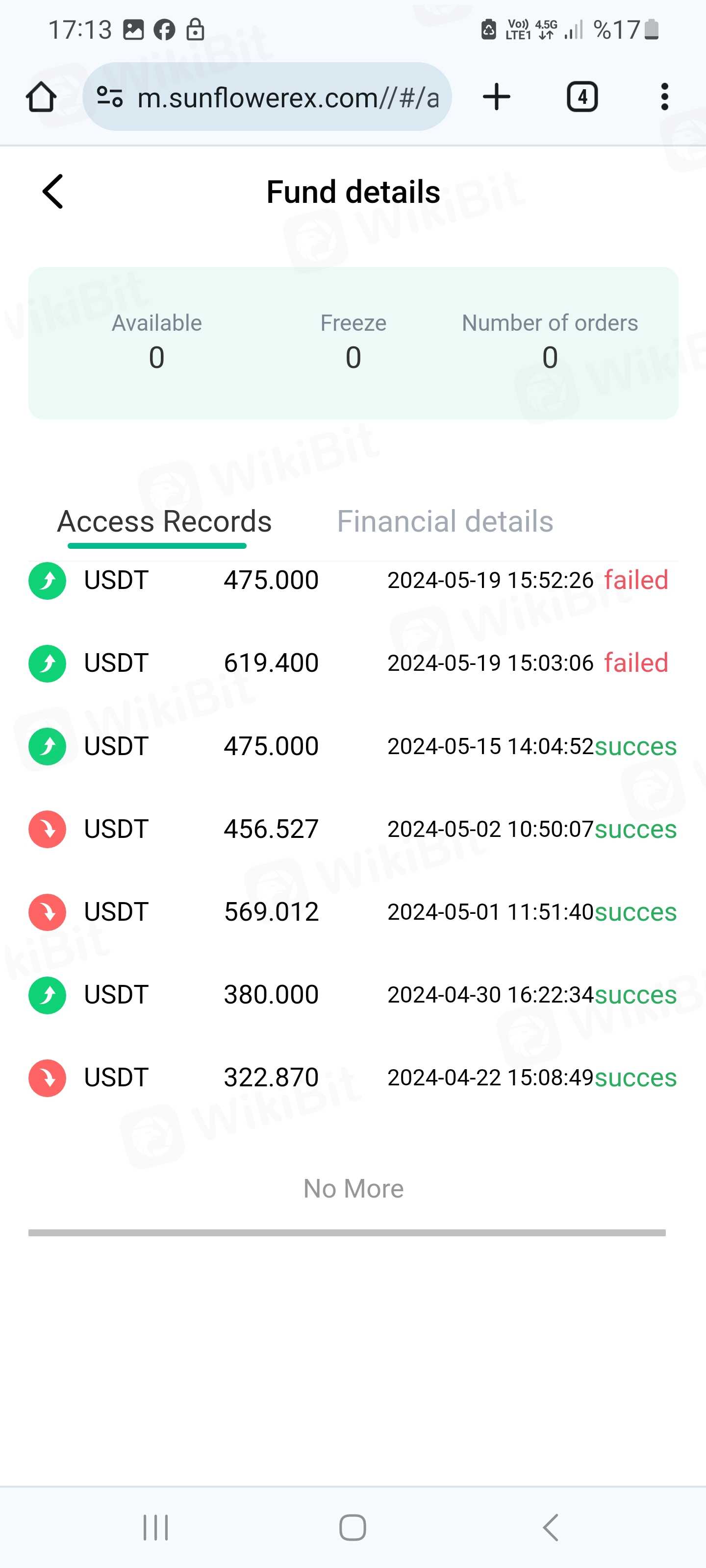Image resolution: width=706 pixels, height=1568 pixels.
Task: Tap the Available balance value
Action: 156,357
